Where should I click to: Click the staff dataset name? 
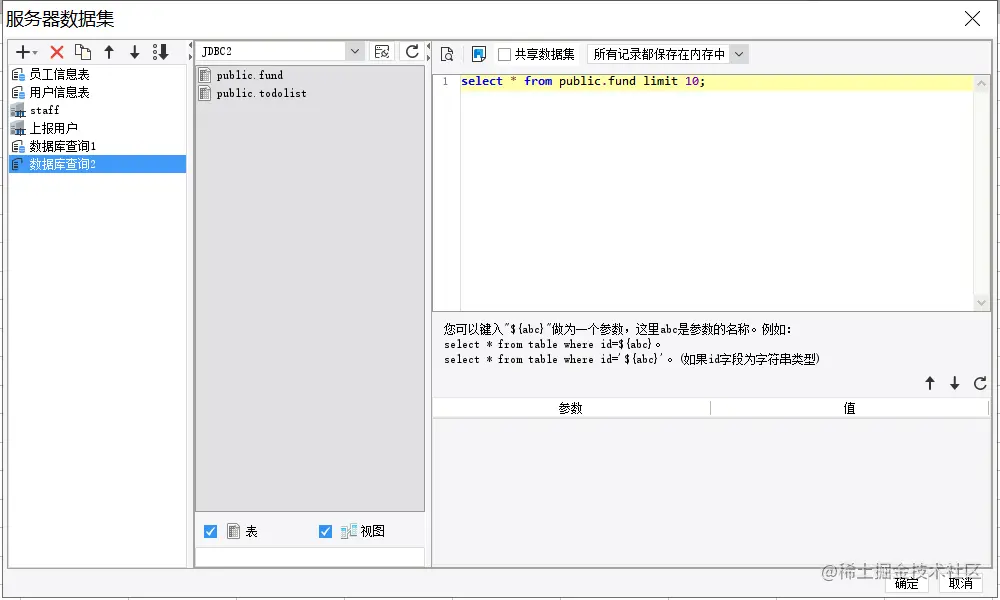(45, 110)
